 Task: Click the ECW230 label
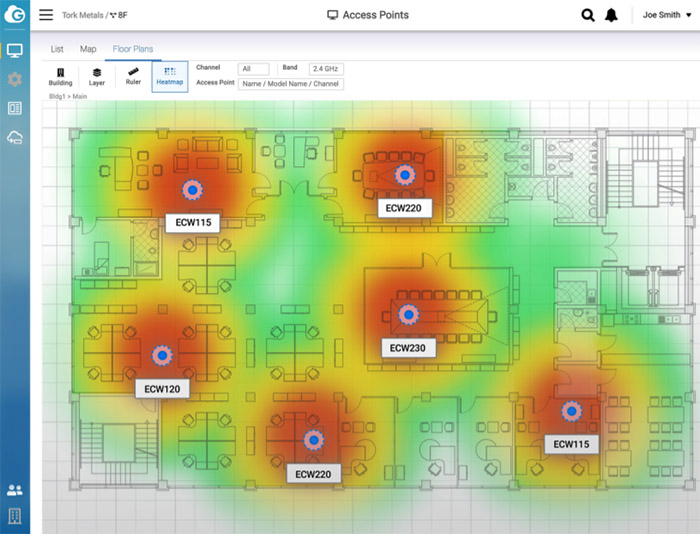408,348
